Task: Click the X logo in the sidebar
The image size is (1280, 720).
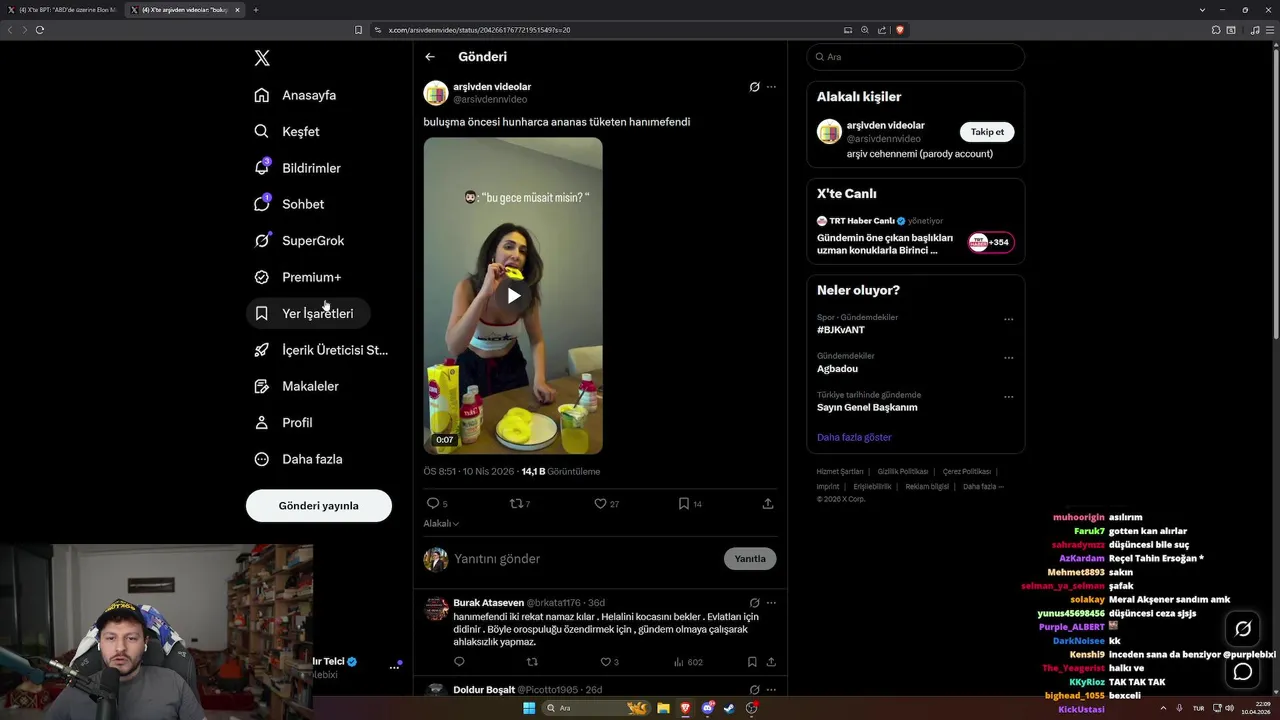Action: (x=262, y=58)
